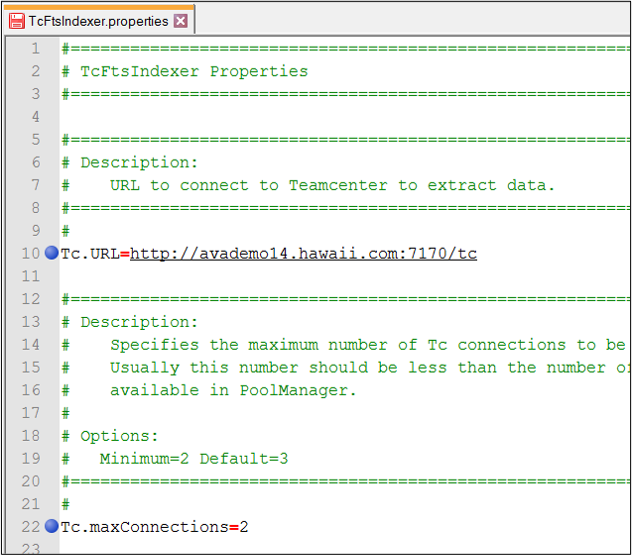Click the 'TcFtsIndexer Properties' comment header

click(194, 72)
